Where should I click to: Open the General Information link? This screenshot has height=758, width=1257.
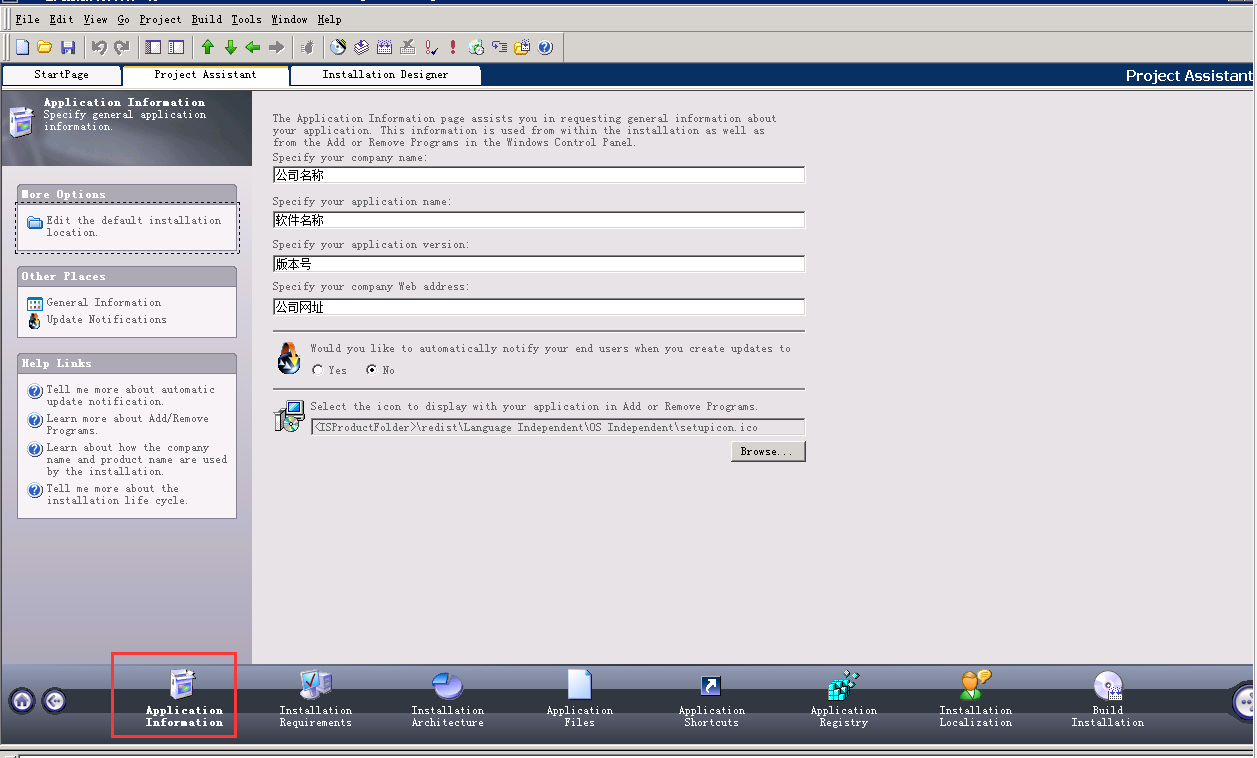pos(103,302)
